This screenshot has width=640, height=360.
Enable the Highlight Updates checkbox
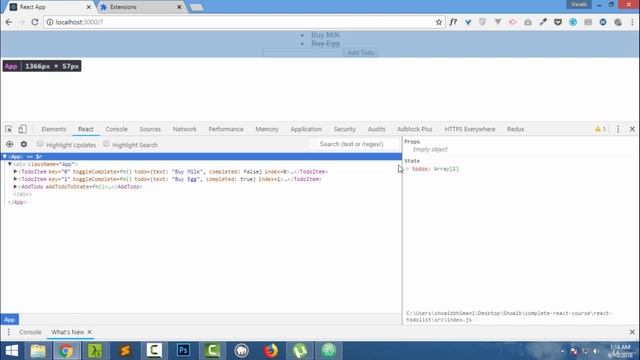point(40,144)
